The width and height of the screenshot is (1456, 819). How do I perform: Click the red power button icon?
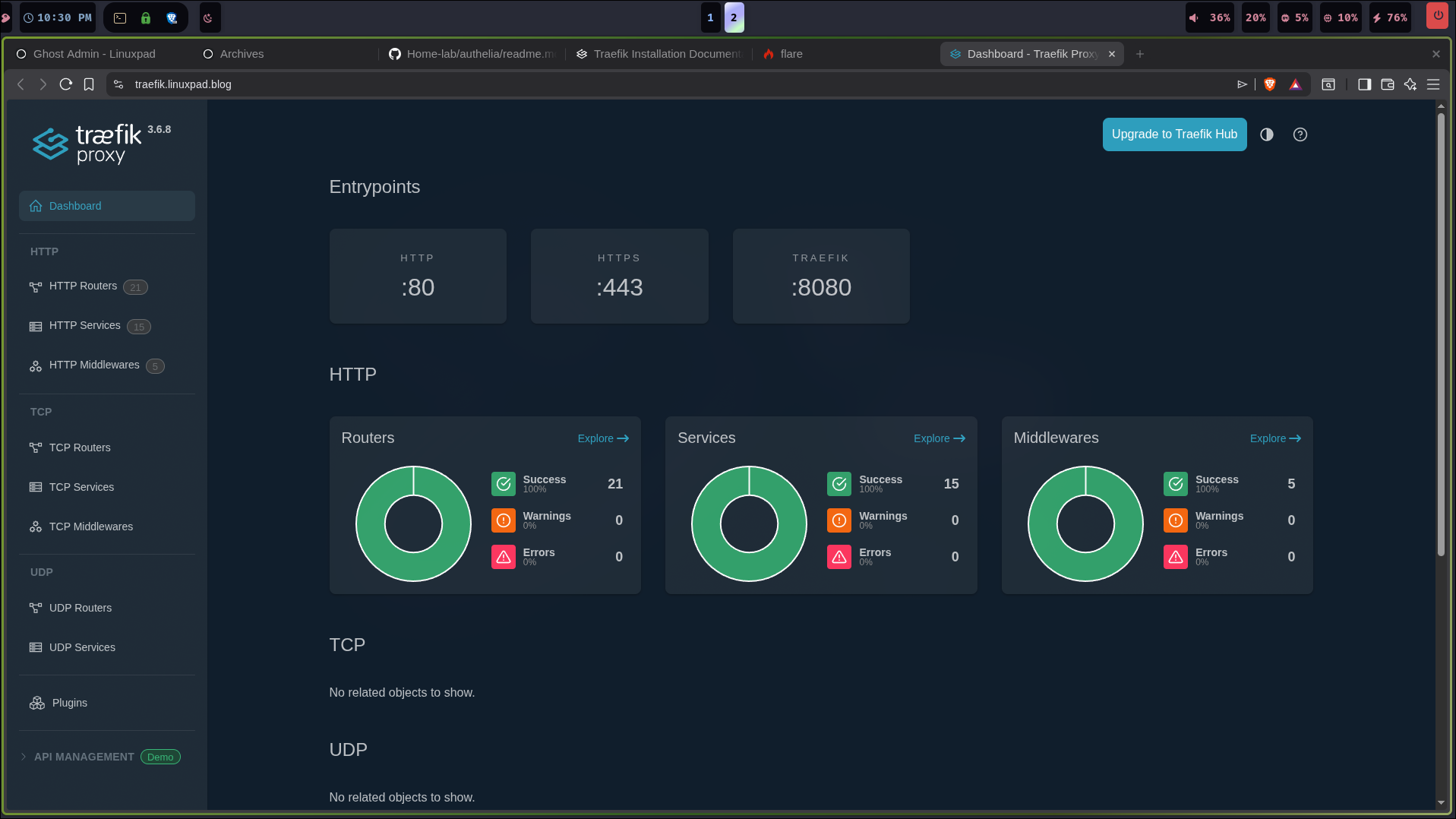[1437, 16]
